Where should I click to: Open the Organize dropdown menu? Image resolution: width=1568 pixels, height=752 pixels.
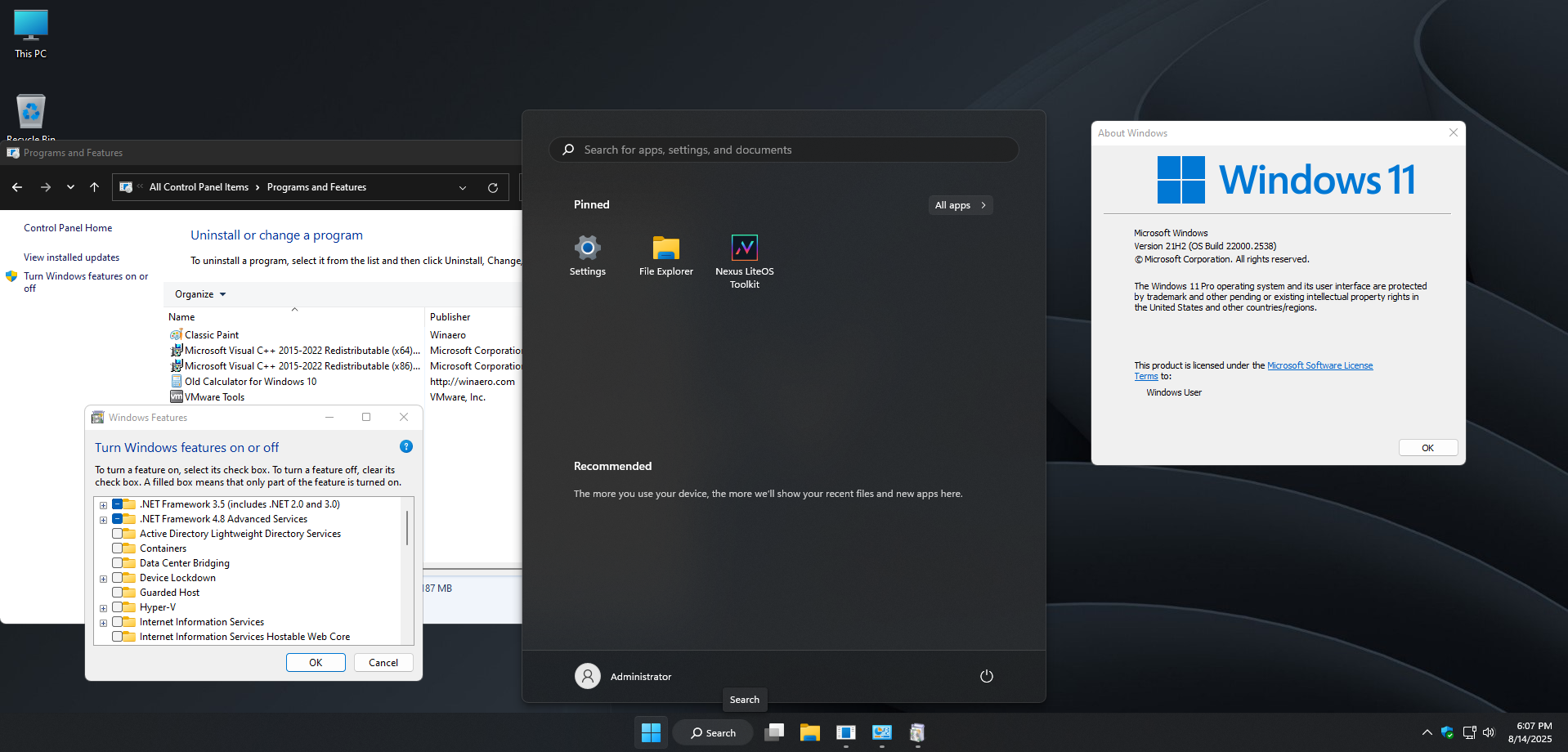tap(200, 294)
